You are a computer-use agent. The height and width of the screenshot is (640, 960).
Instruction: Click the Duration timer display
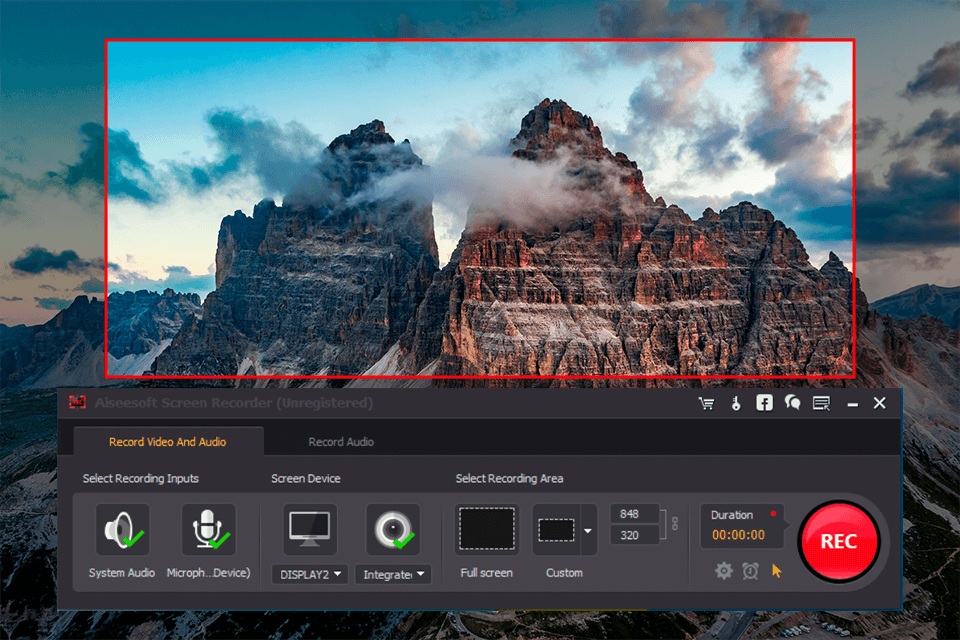click(x=742, y=525)
